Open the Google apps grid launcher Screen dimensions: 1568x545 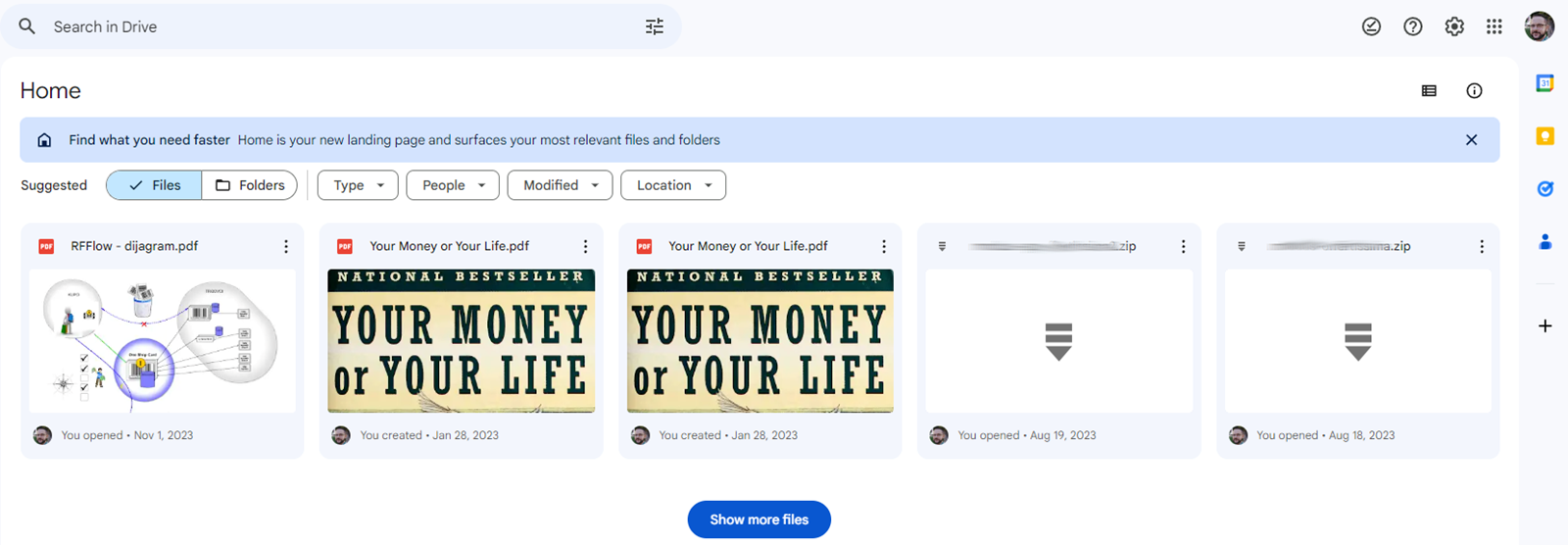click(x=1494, y=26)
